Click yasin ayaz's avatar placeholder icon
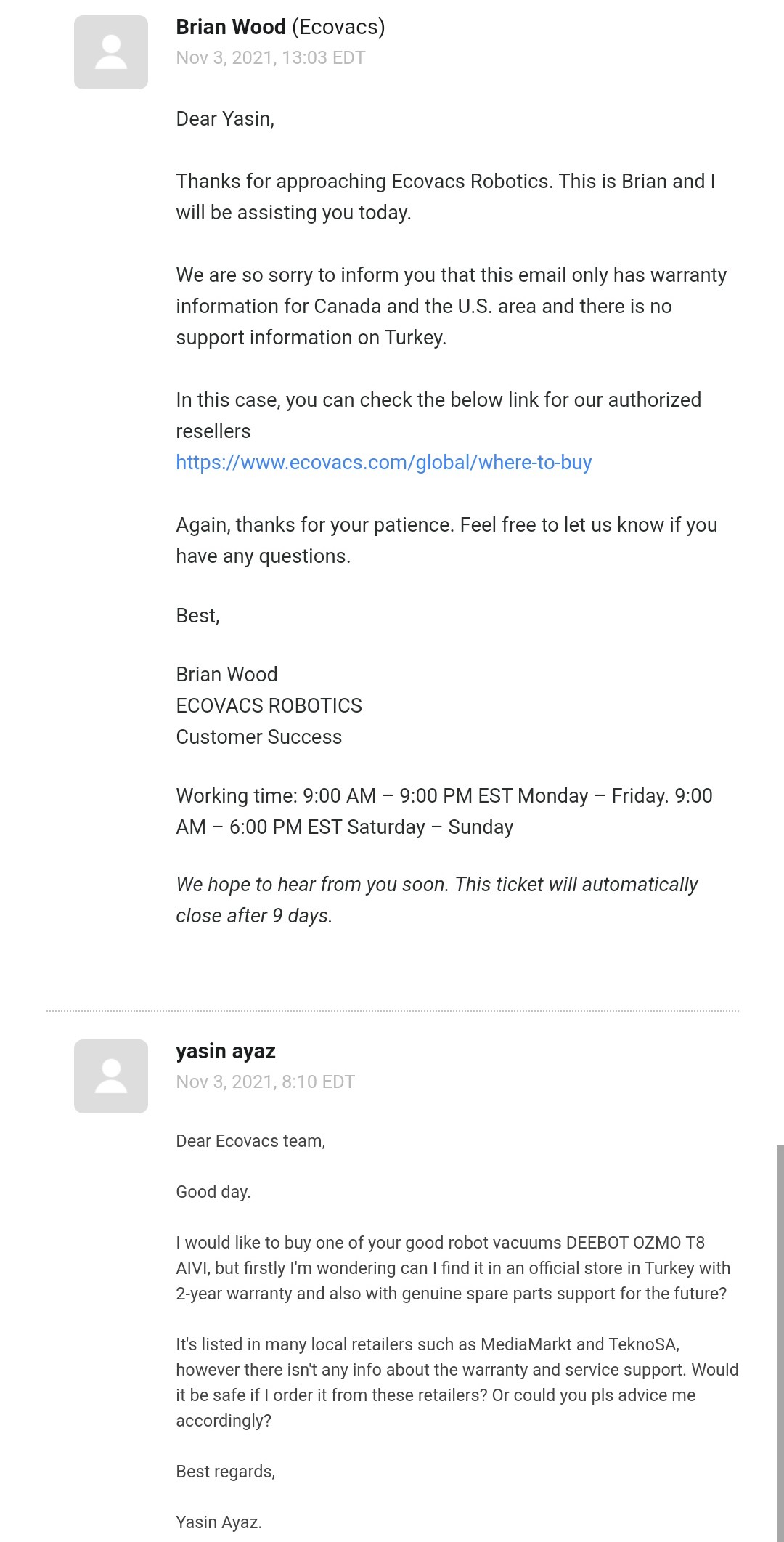Screen dimensions: 784x1542 click(x=111, y=1076)
